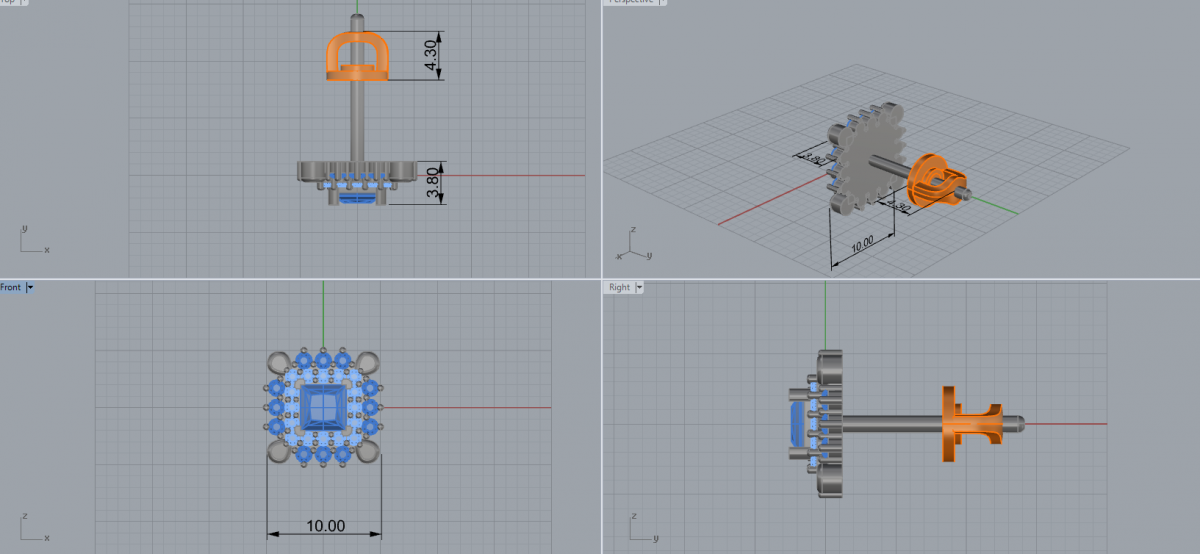
Task: Select the 10.00 dimension in Perspective view
Action: coord(861,243)
